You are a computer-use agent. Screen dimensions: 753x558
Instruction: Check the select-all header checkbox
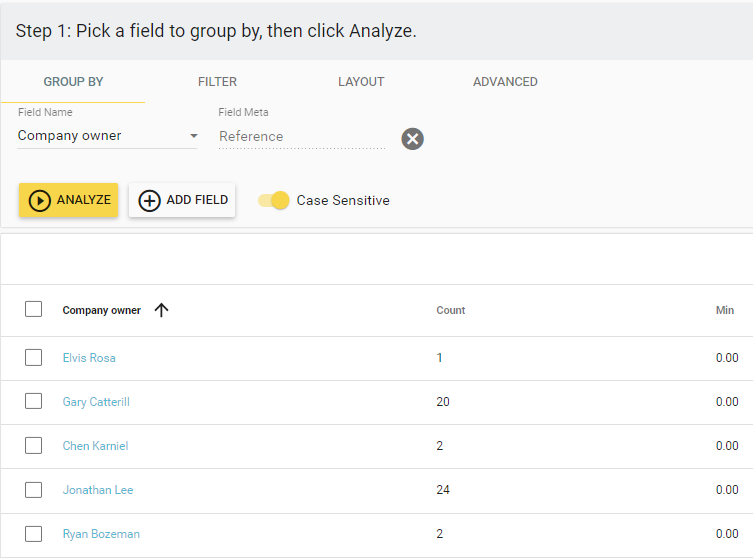coord(34,309)
